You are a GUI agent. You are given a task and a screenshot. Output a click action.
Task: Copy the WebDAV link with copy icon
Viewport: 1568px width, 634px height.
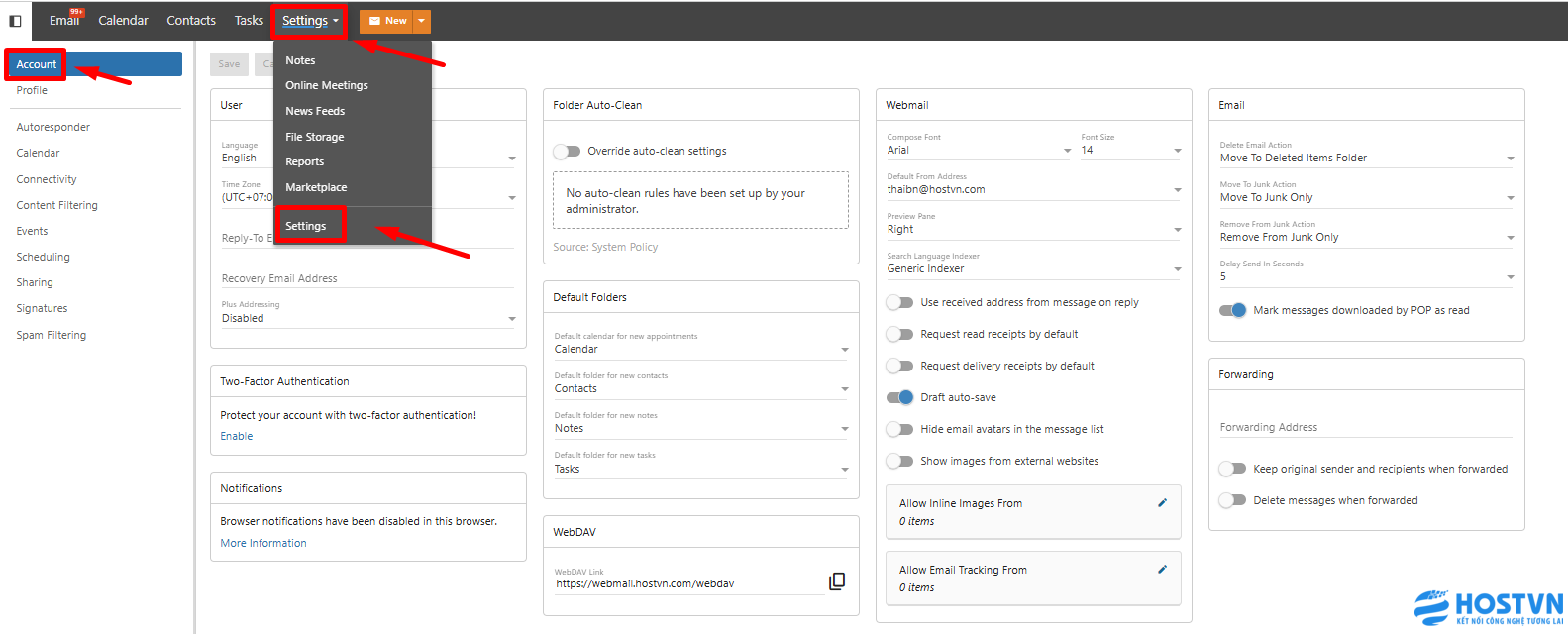tap(837, 581)
